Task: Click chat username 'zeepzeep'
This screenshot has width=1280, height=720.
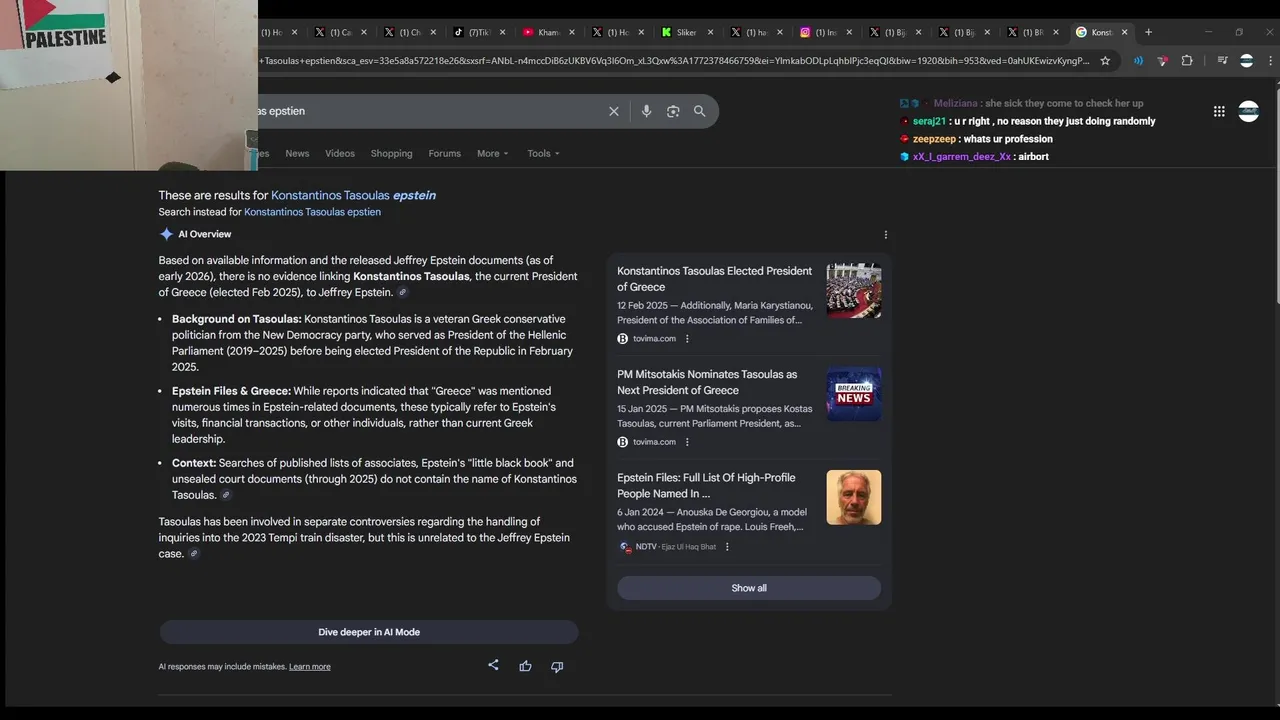Action: coord(935,139)
